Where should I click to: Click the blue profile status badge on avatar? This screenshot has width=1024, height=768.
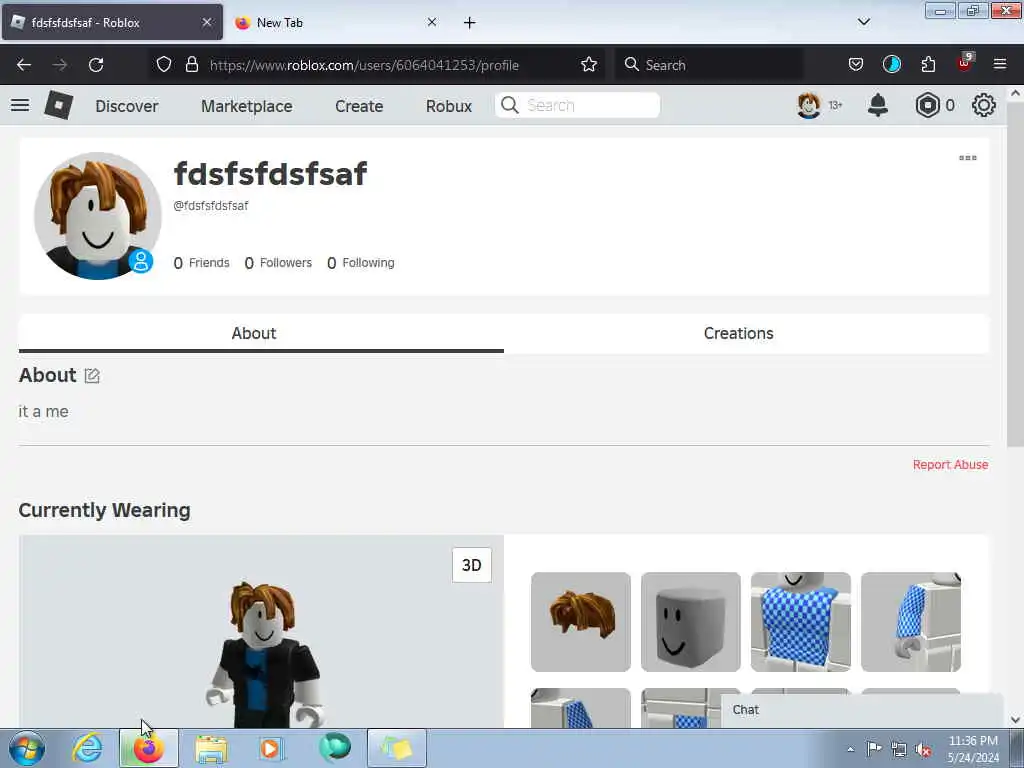pos(140,261)
